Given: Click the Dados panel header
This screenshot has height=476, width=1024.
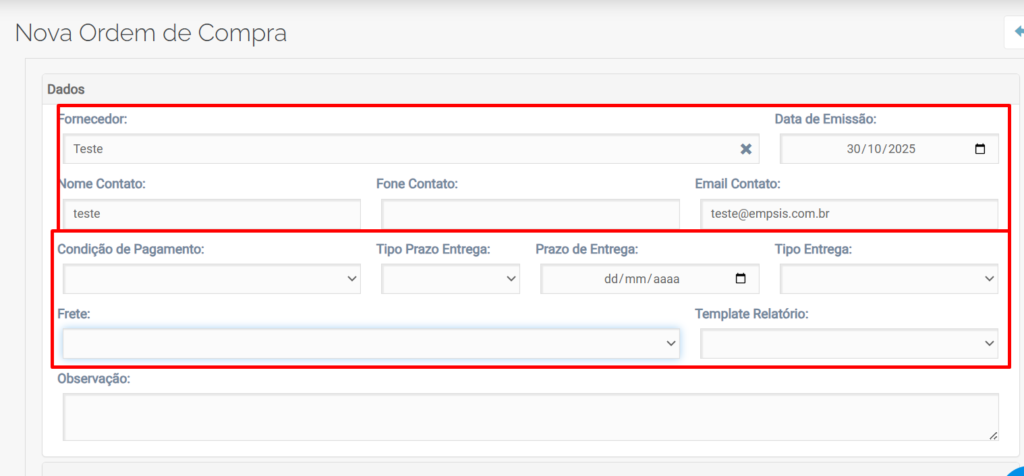Looking at the screenshot, I should click(66, 89).
